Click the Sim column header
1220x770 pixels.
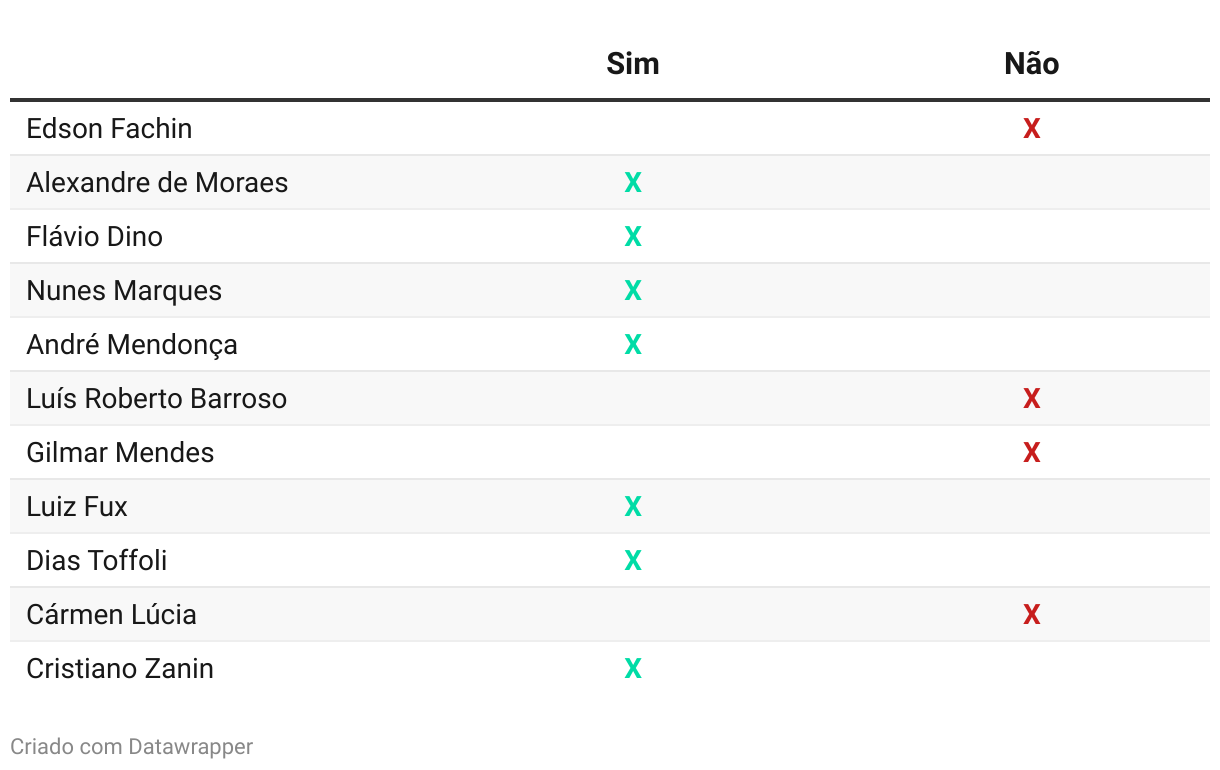click(x=633, y=64)
